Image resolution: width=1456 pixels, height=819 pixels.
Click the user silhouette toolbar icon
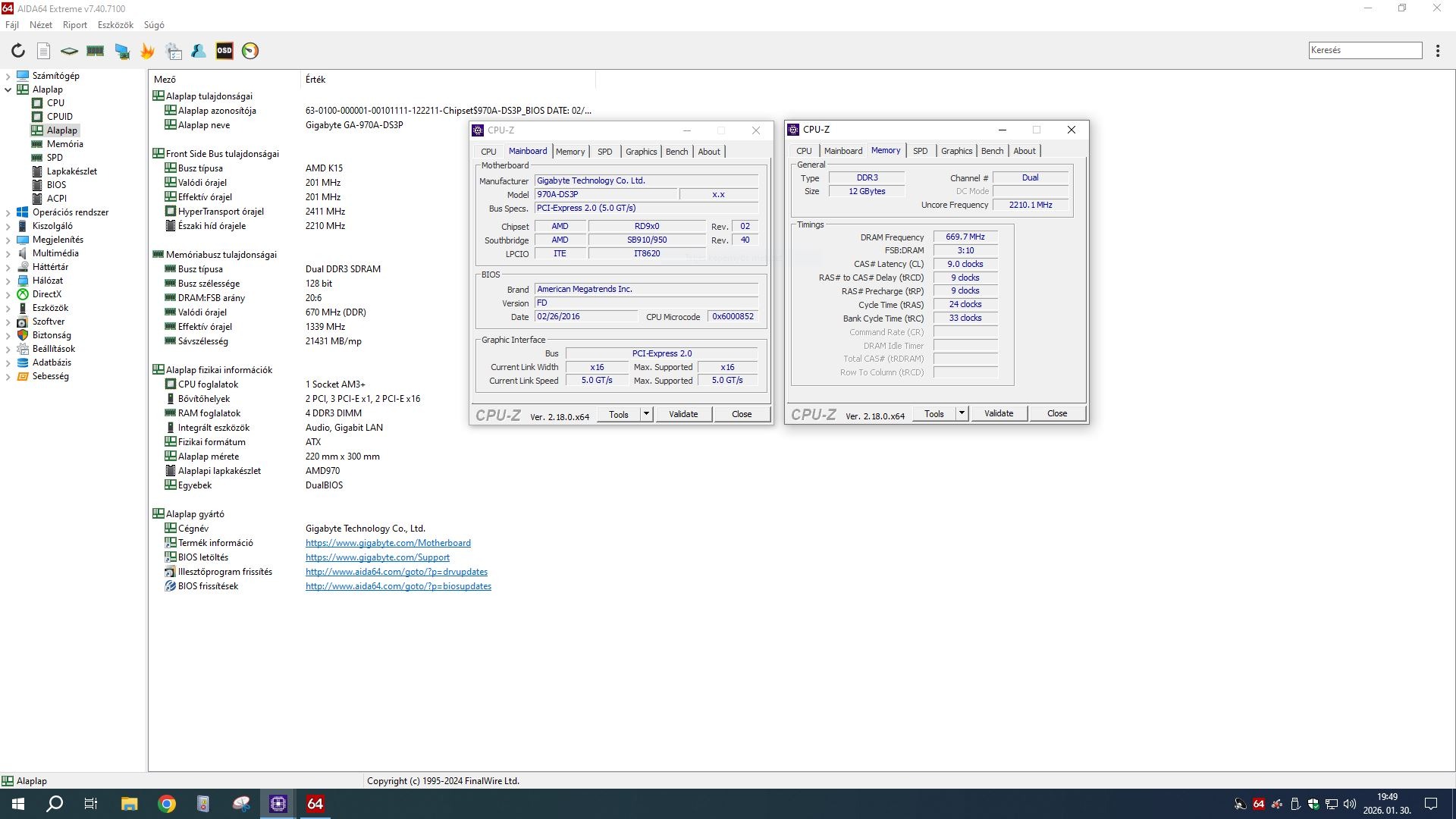click(x=199, y=51)
